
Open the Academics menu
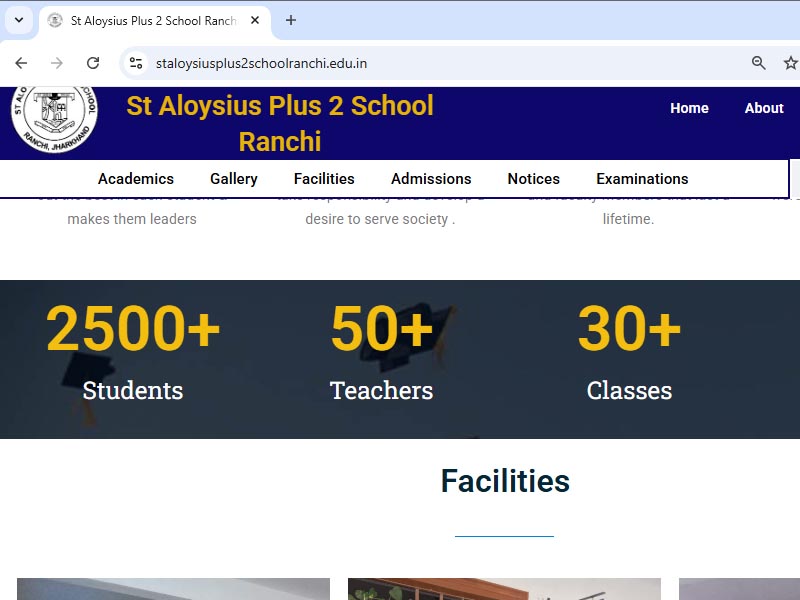136,179
